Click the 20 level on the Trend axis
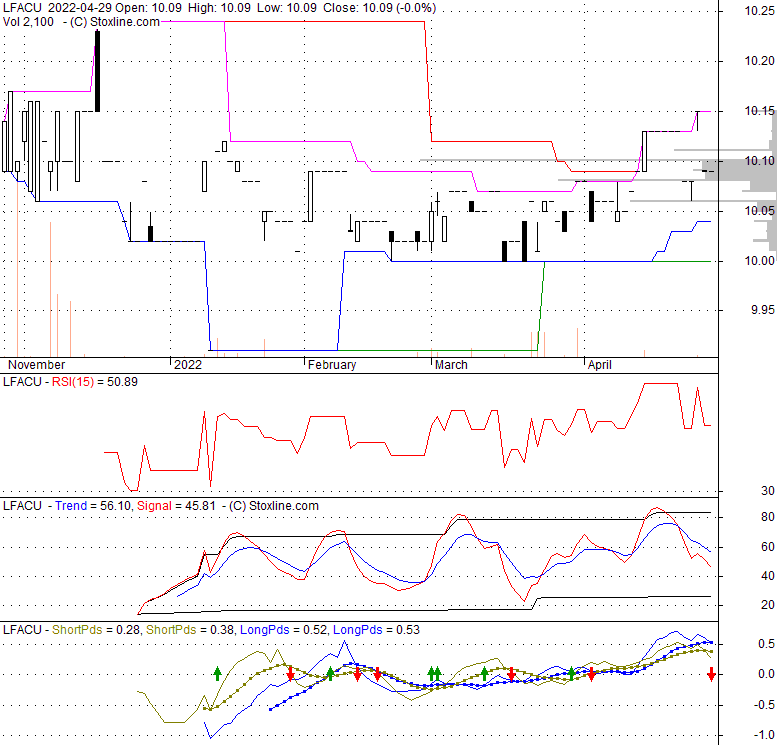This screenshot has width=778, height=746. 768,605
